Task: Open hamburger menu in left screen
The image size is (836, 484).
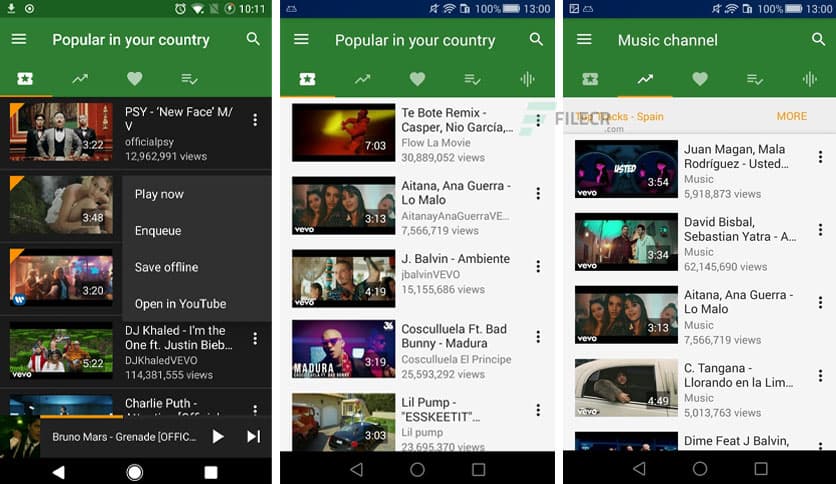Action: [19, 39]
